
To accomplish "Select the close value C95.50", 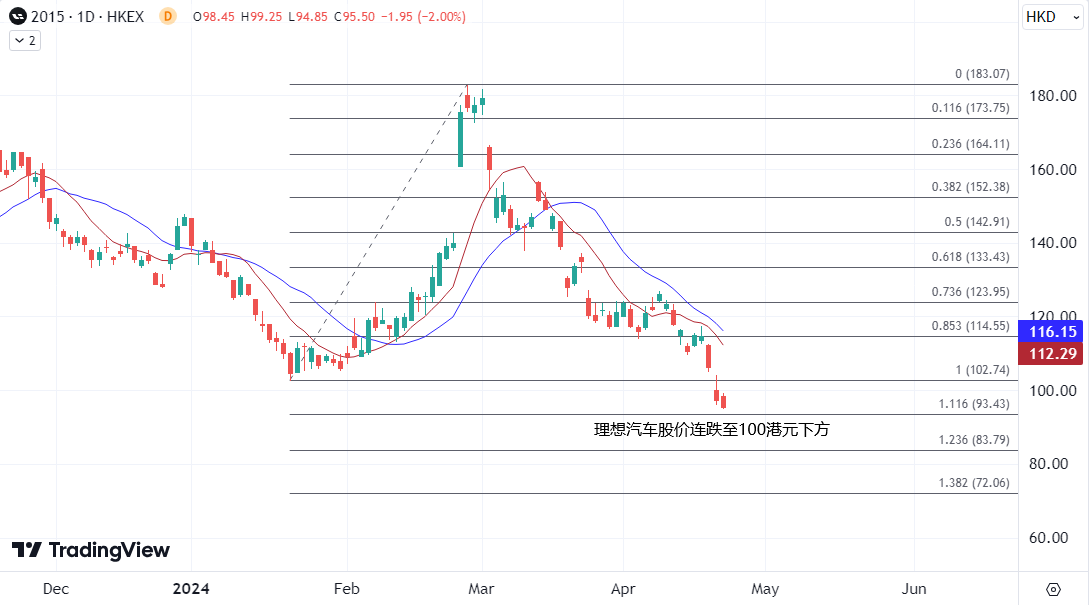I will (x=354, y=17).
